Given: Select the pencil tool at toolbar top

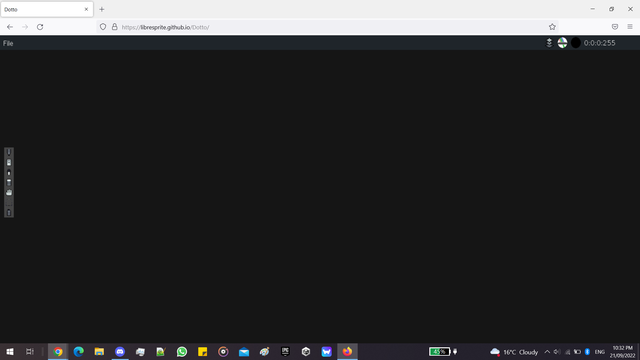Looking at the screenshot, I should pos(9,152).
